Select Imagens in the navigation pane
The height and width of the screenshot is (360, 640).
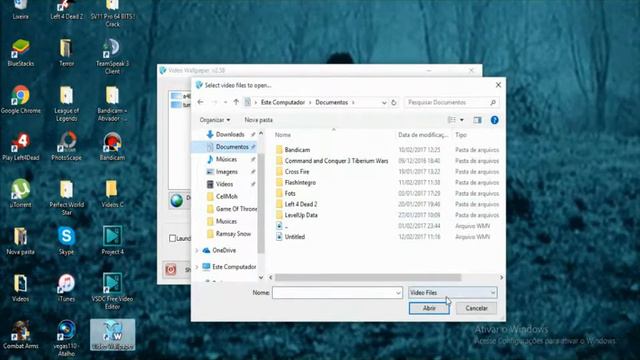(x=227, y=172)
